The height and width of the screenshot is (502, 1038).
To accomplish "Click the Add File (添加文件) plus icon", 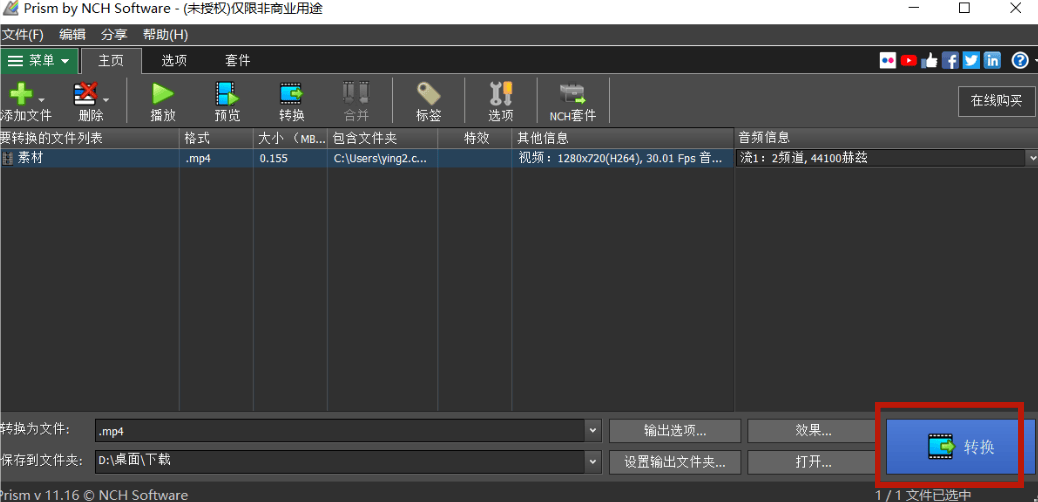I will point(20,95).
